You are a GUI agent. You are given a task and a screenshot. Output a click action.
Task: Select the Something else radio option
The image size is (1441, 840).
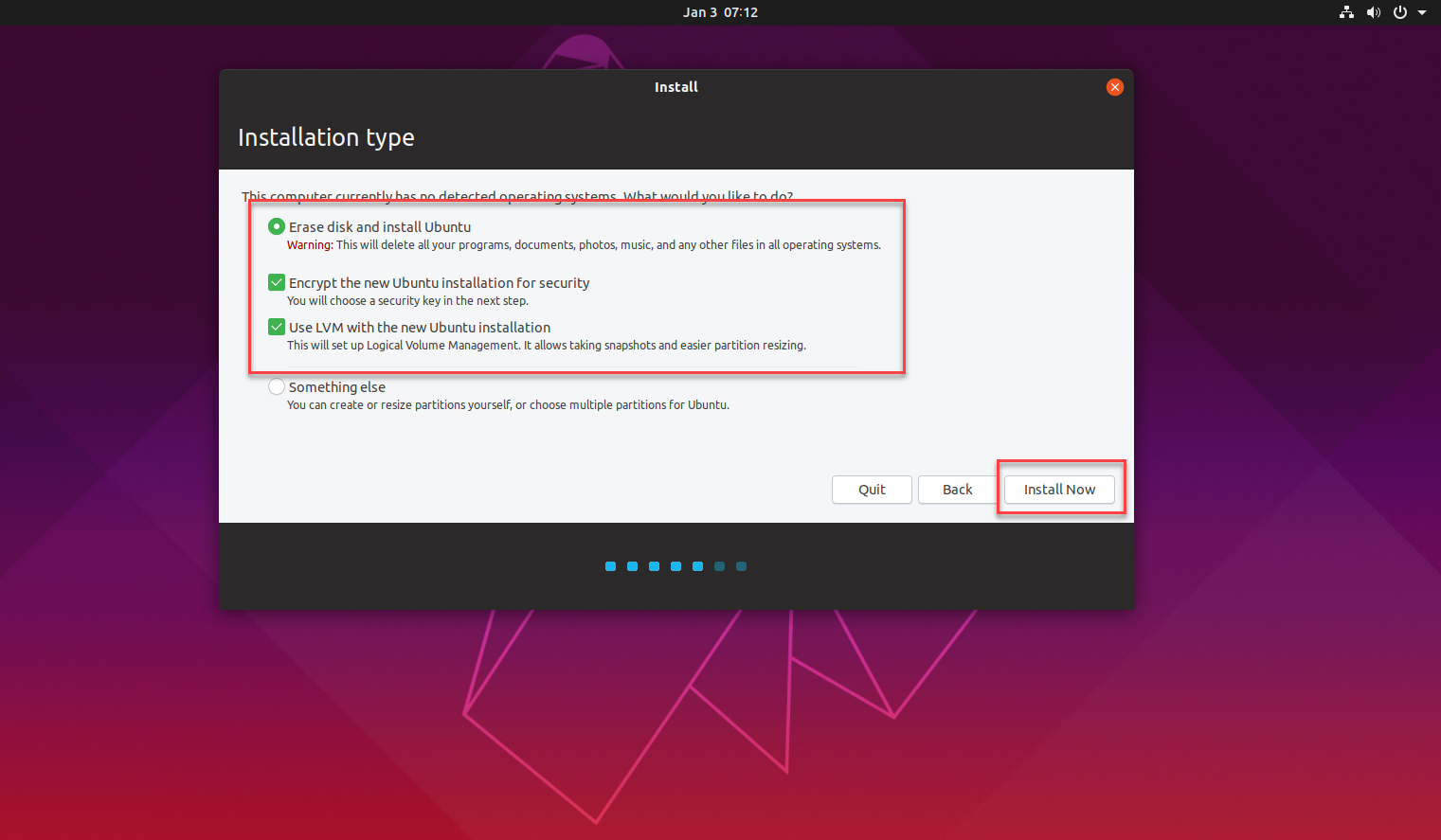pyautogui.click(x=277, y=386)
